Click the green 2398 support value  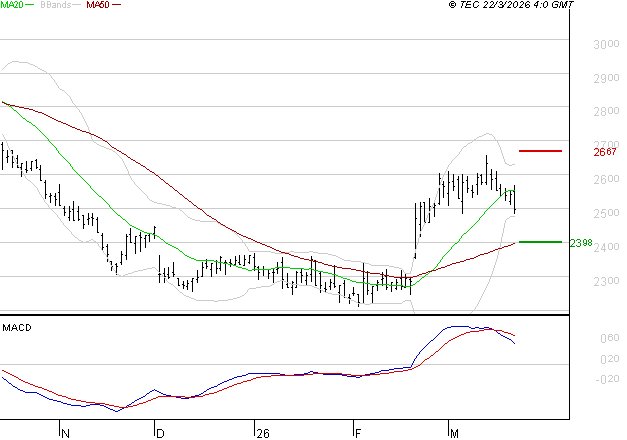pyautogui.click(x=581, y=243)
